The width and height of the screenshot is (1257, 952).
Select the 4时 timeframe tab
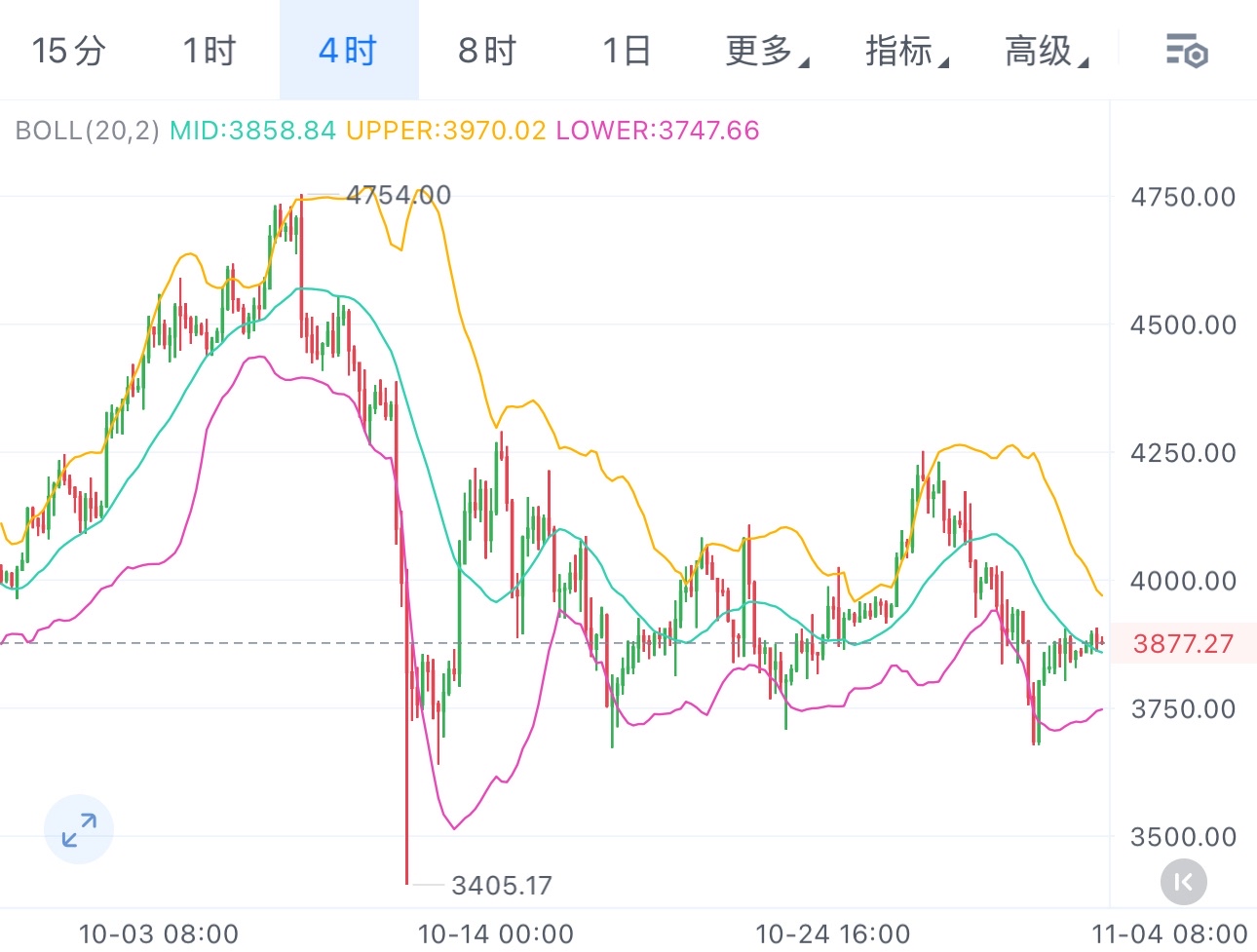click(348, 51)
